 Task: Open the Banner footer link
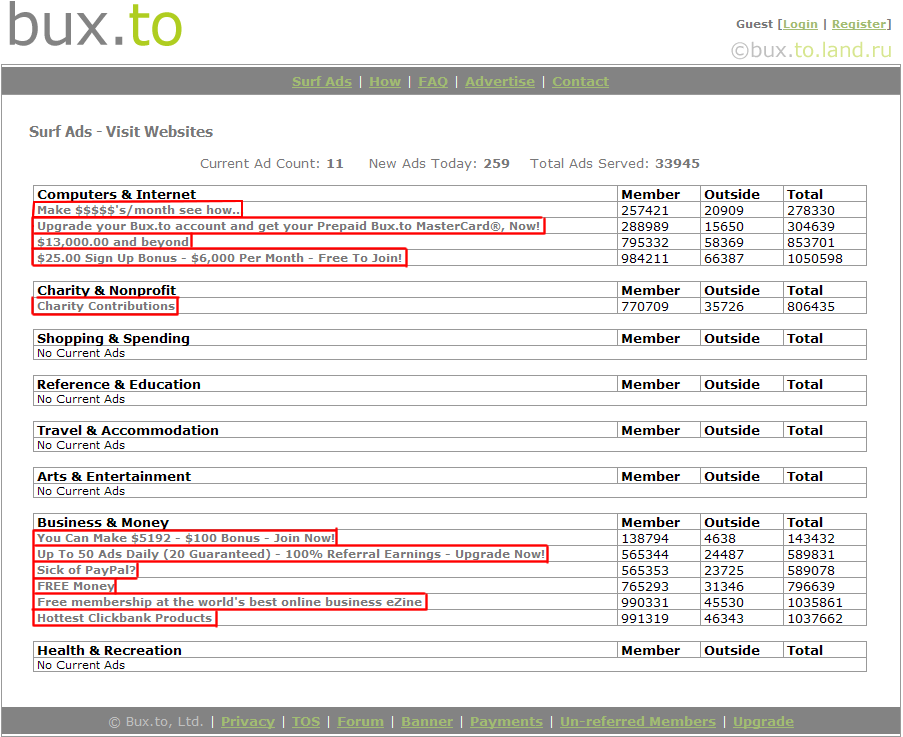pyautogui.click(x=427, y=721)
